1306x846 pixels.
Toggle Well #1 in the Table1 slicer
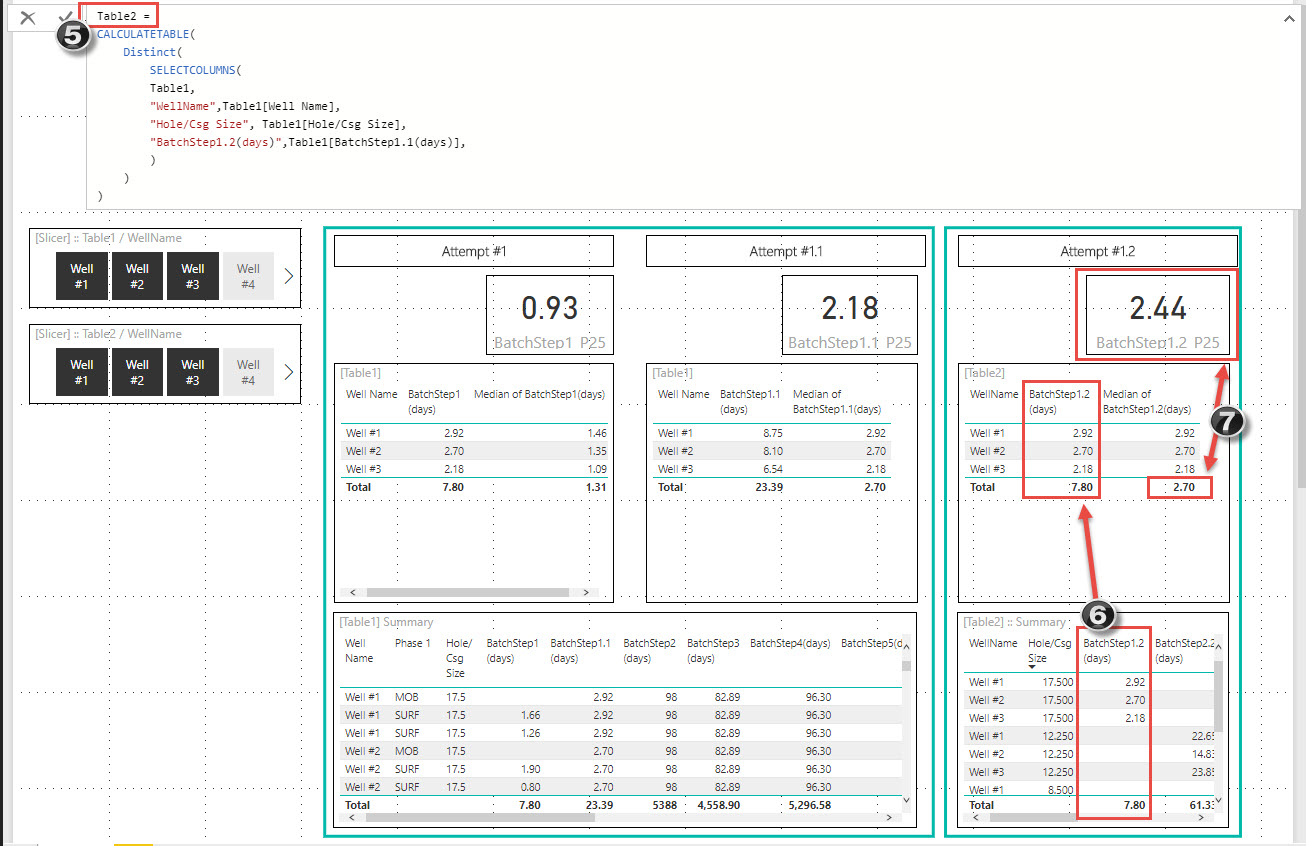point(82,276)
